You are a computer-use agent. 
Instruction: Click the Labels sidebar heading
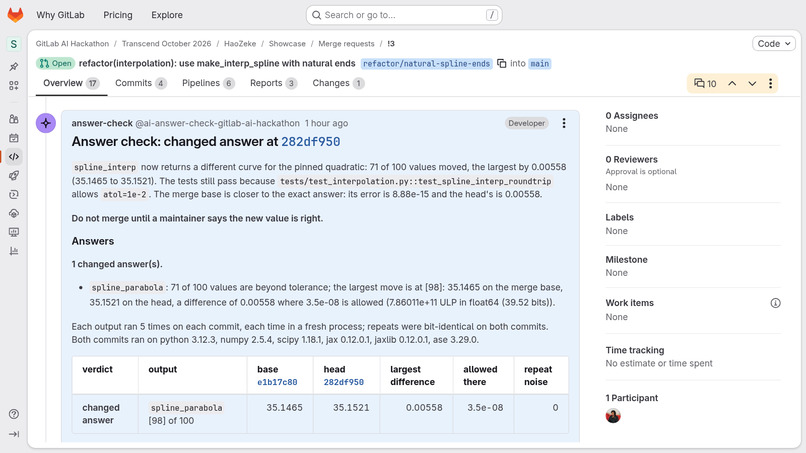(x=619, y=218)
